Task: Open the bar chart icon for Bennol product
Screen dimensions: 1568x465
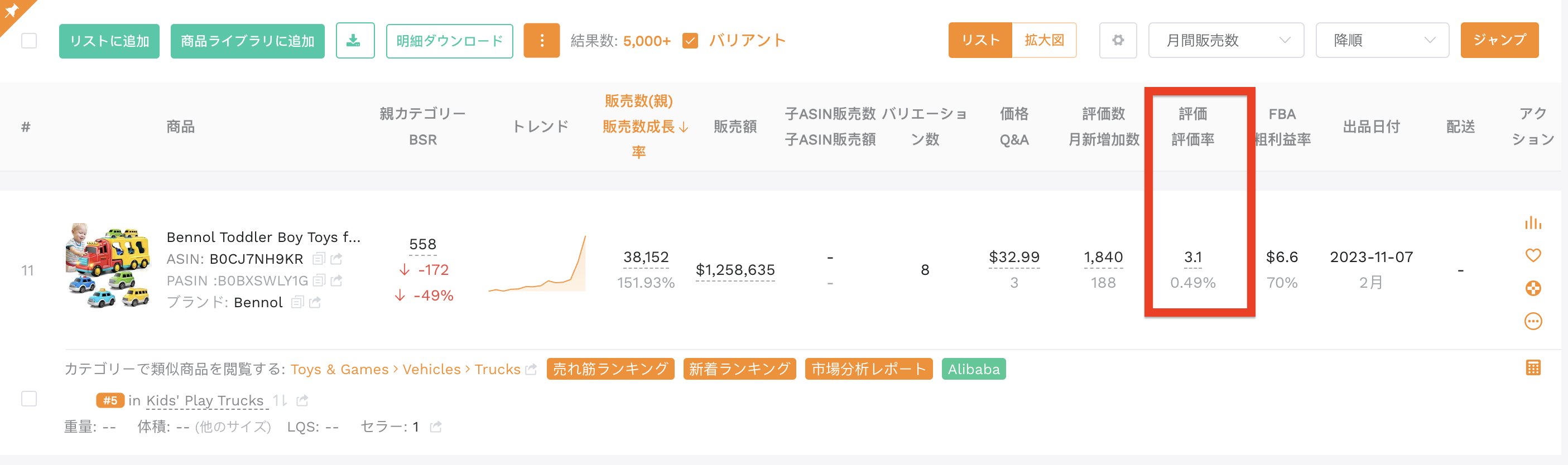Action: pyautogui.click(x=1533, y=223)
